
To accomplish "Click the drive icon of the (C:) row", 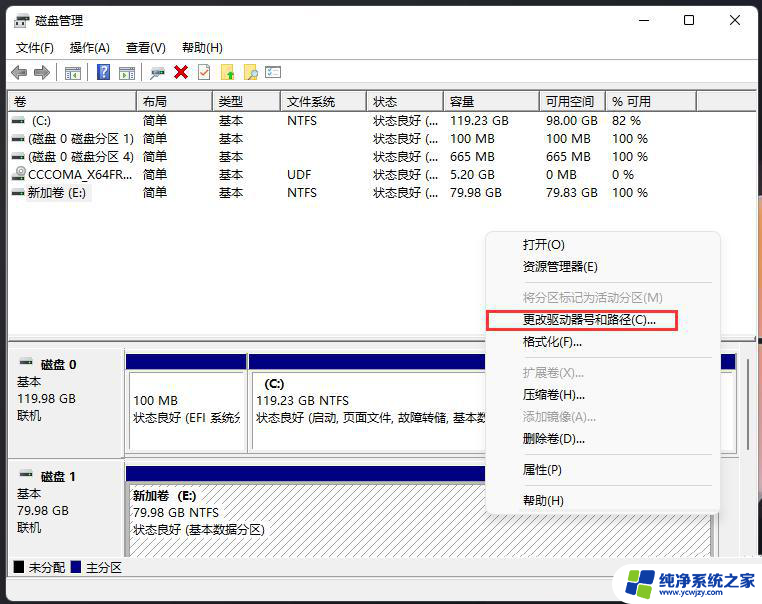I will [18, 121].
